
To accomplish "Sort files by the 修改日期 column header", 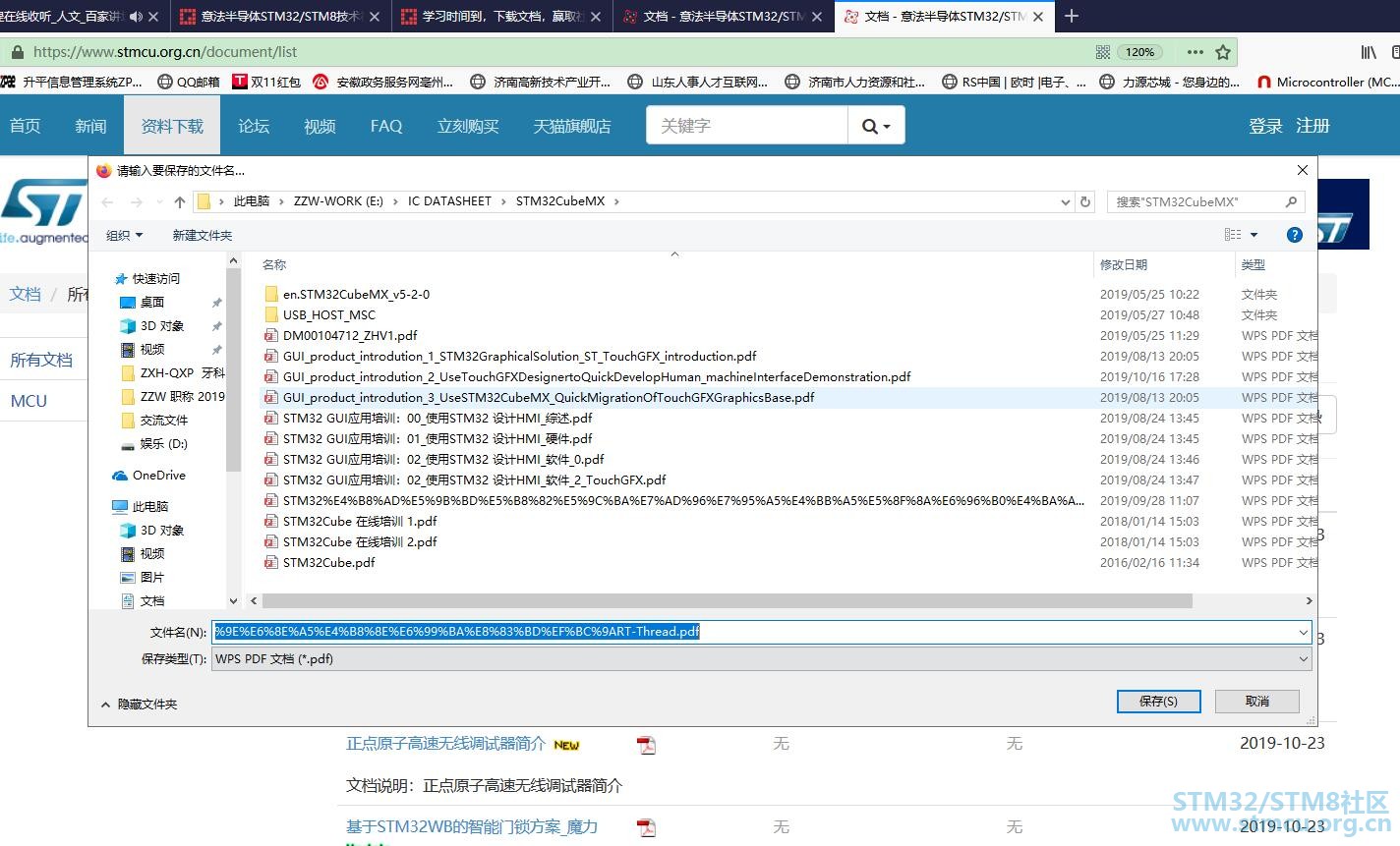I will pos(1124,264).
